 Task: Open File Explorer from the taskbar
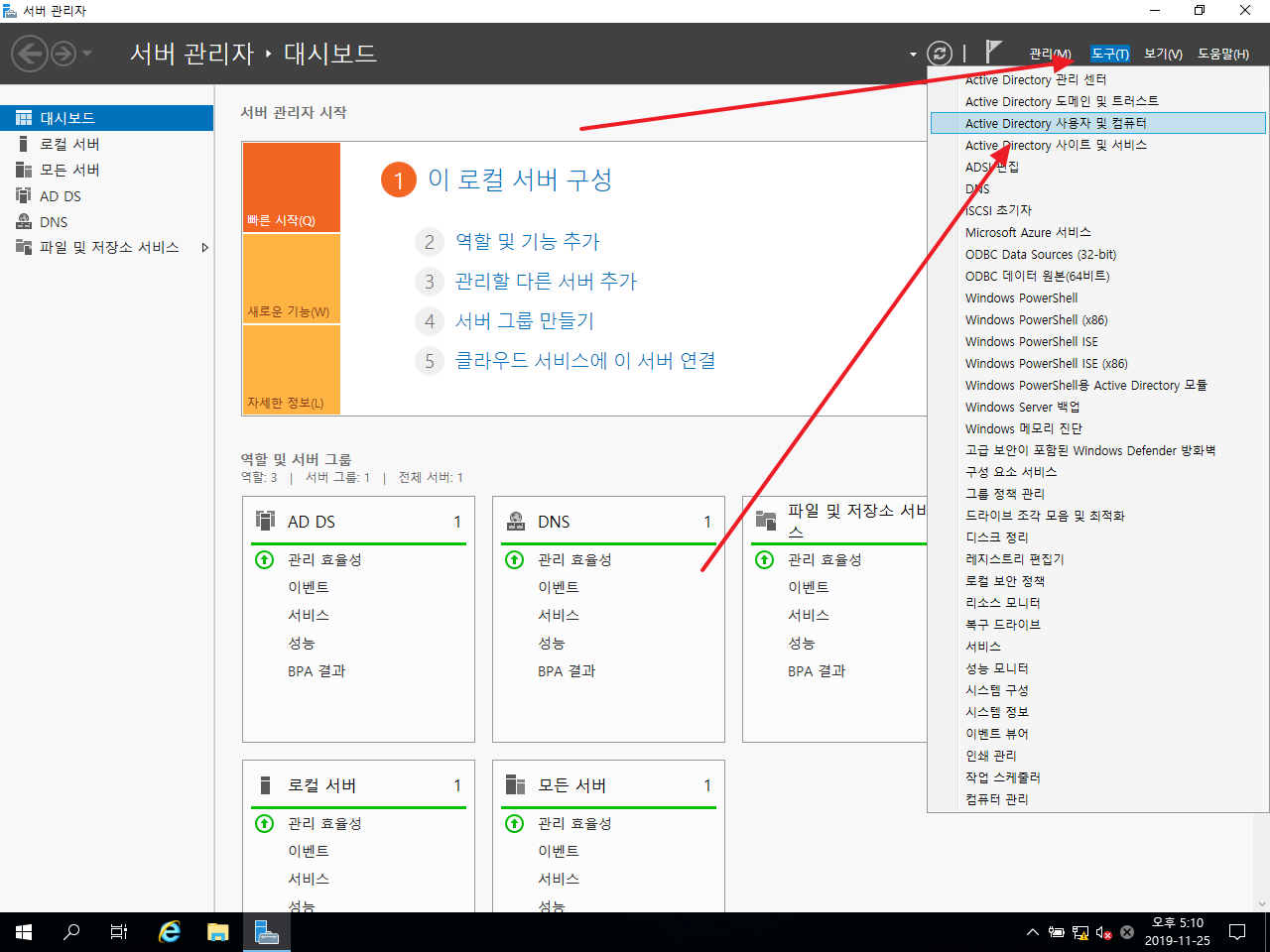click(218, 932)
